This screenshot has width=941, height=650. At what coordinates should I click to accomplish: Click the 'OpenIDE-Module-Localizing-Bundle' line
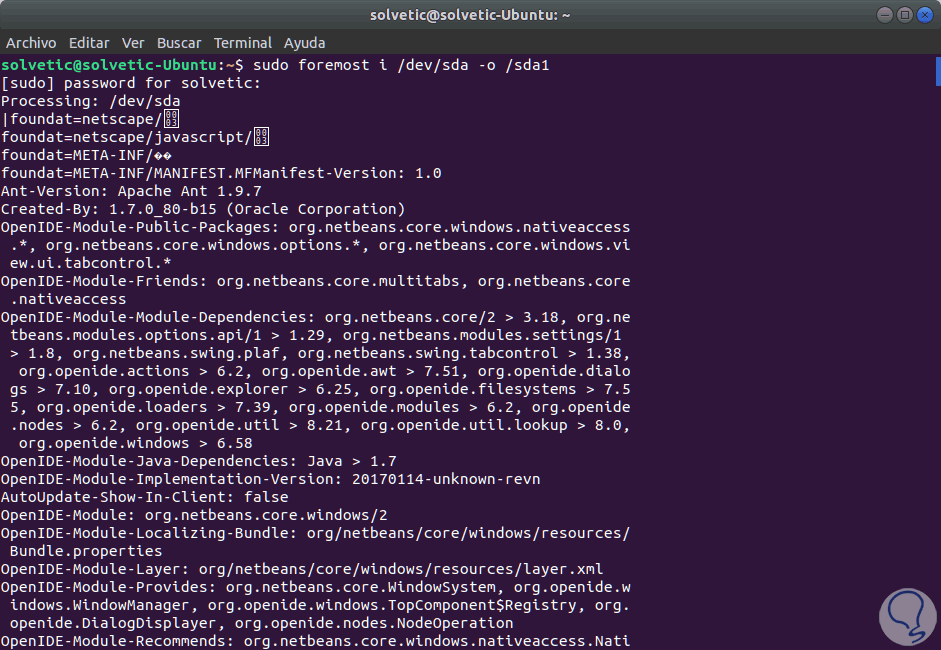316,533
